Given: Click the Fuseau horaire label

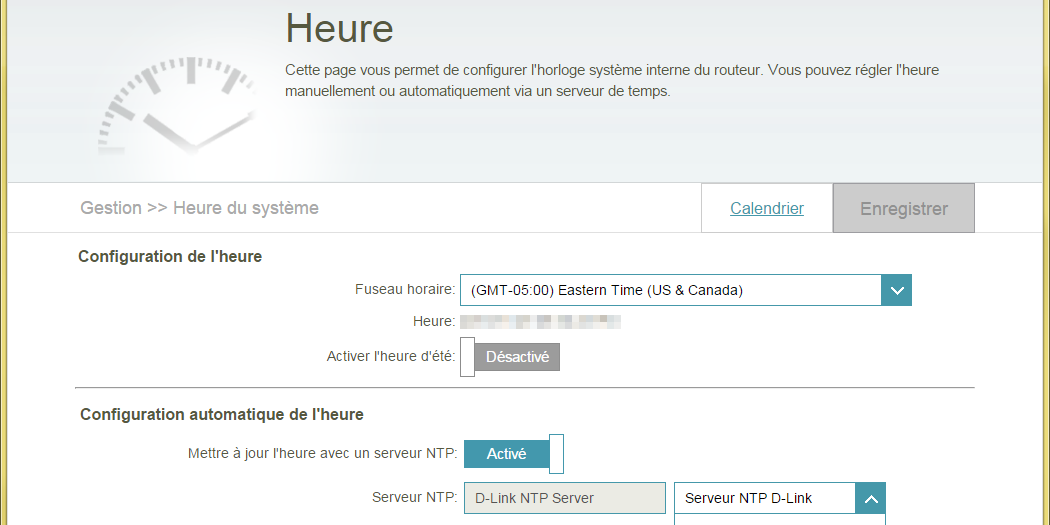Looking at the screenshot, I should [405, 290].
